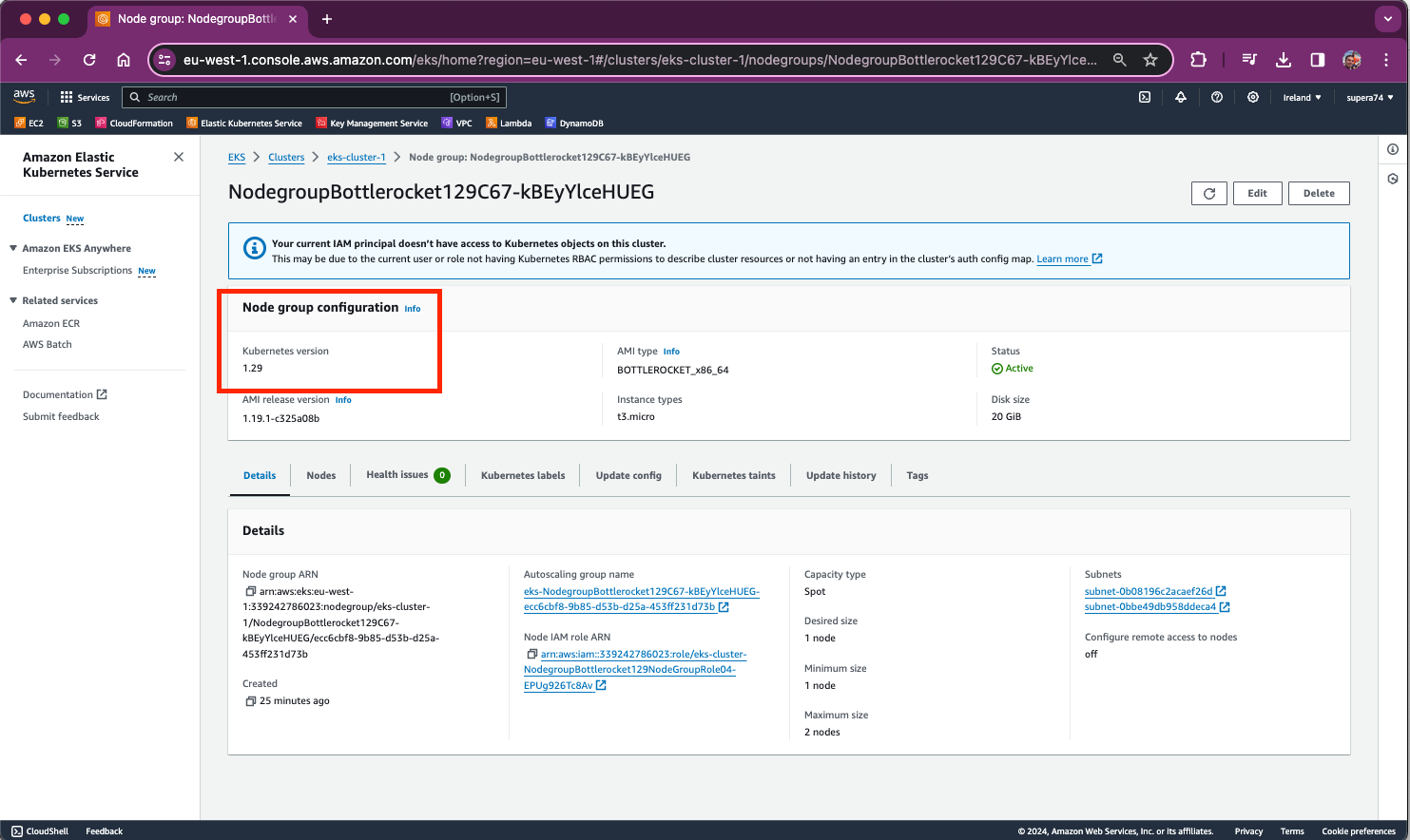Collapse the Amazon EKS Anywhere section

13,248
